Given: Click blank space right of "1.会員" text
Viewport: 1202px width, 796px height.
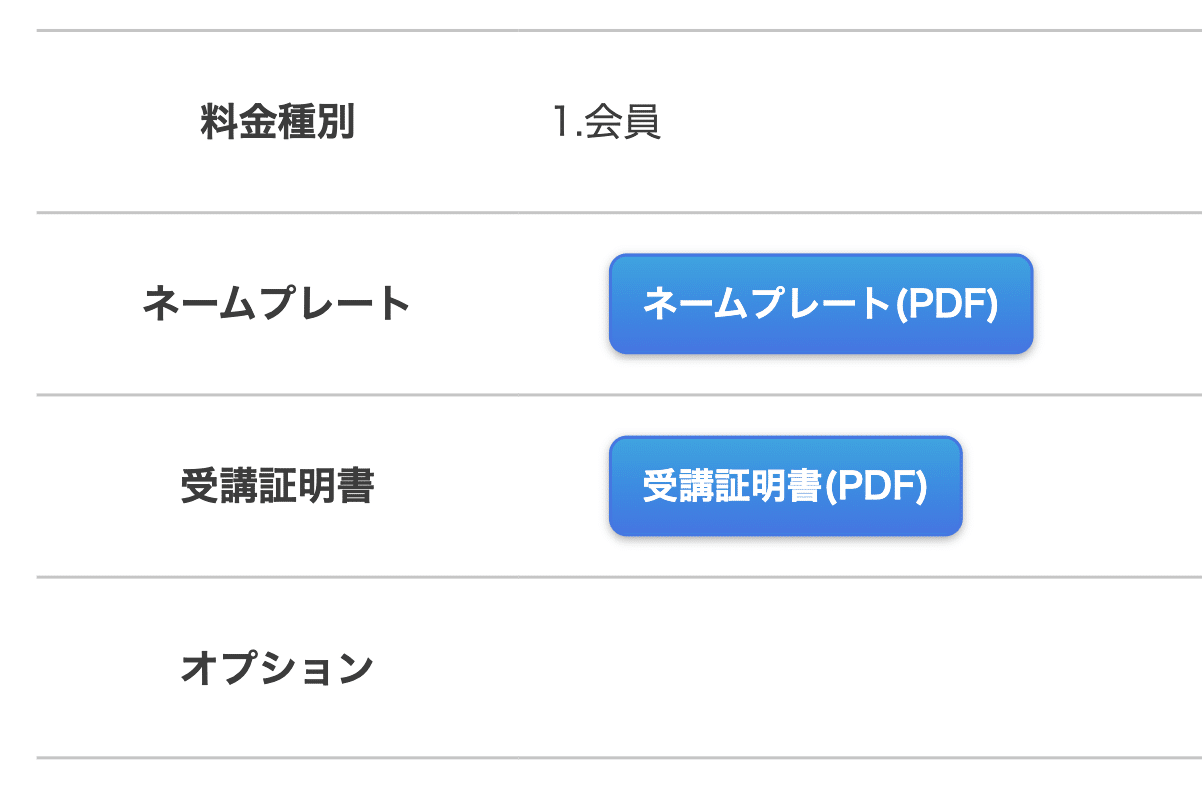Looking at the screenshot, I should [x=900, y=123].
